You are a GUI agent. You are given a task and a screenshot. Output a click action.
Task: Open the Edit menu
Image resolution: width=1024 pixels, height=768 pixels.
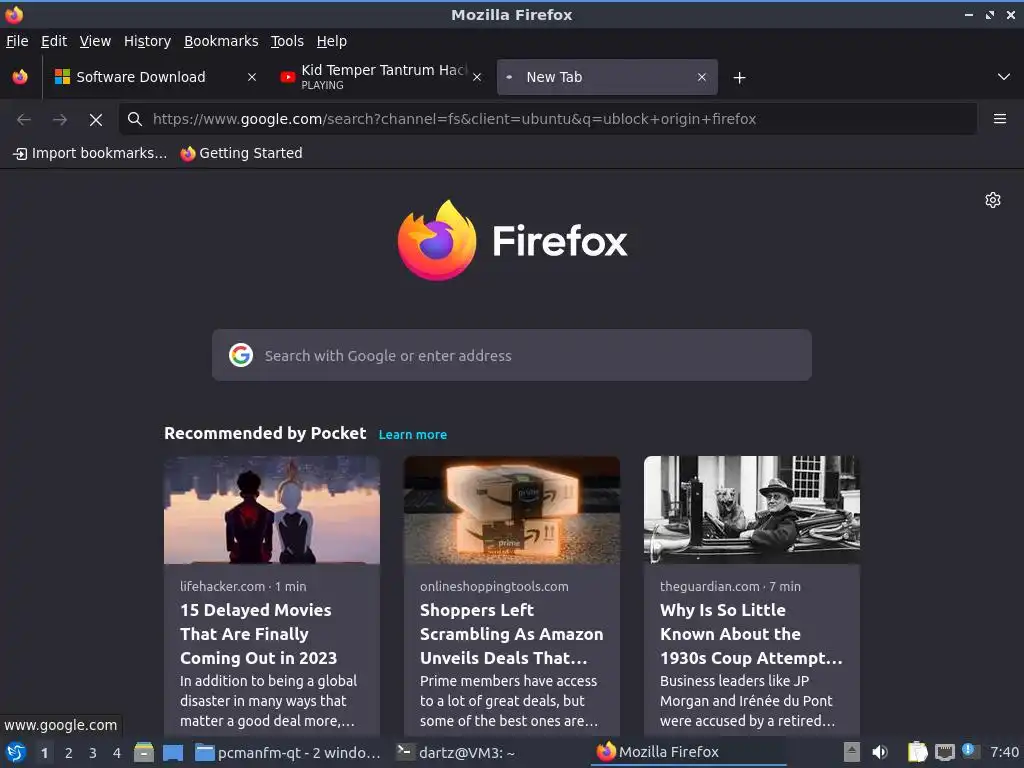pyautogui.click(x=54, y=41)
